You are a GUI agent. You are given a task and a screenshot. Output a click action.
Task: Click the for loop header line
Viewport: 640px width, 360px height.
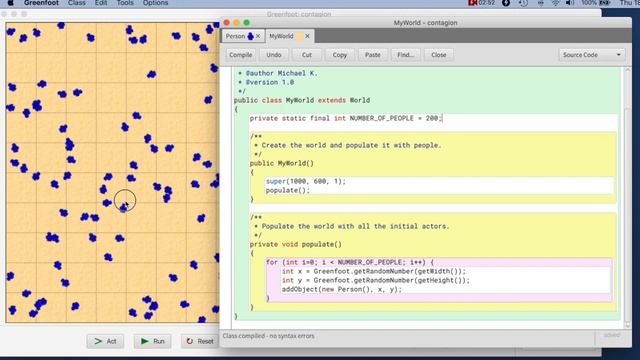350,262
